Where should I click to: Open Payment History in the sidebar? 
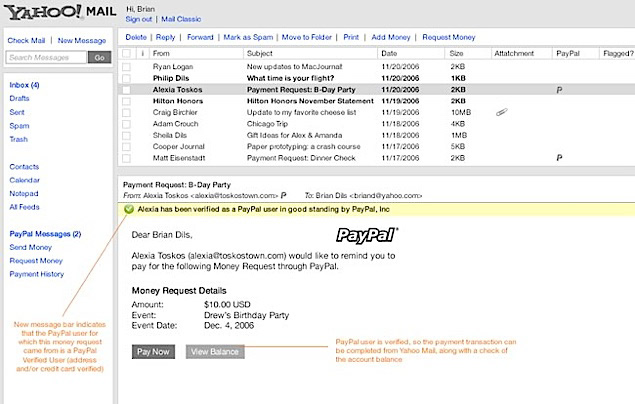[37, 274]
